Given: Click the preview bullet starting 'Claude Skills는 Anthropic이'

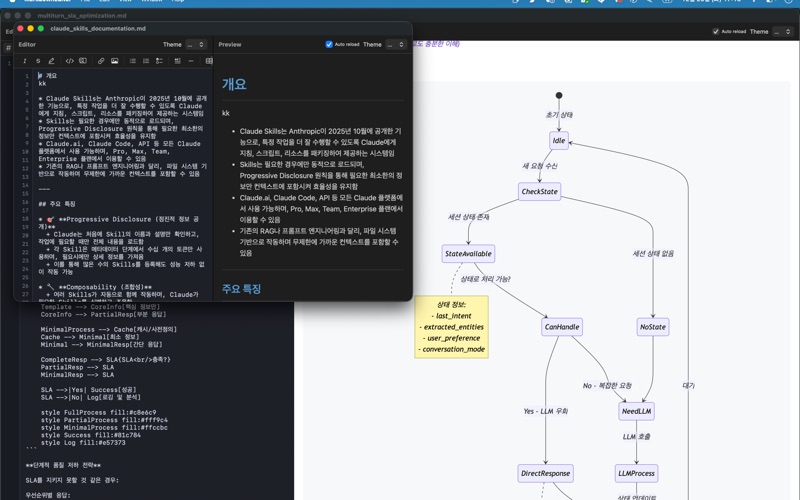Looking at the screenshot, I should [x=321, y=142].
